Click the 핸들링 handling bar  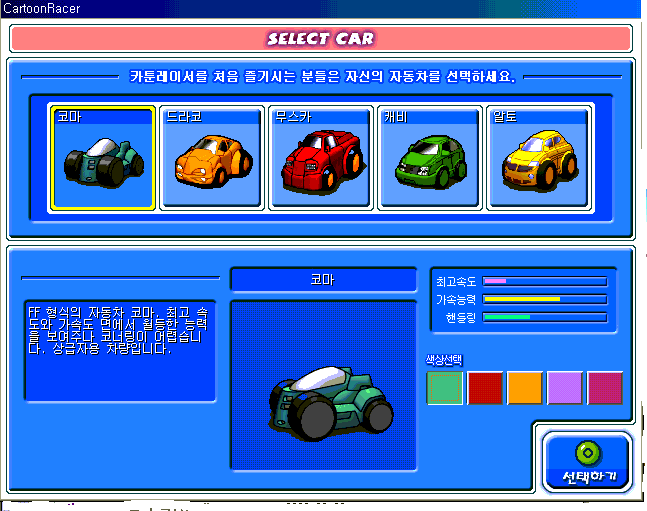pos(545,317)
